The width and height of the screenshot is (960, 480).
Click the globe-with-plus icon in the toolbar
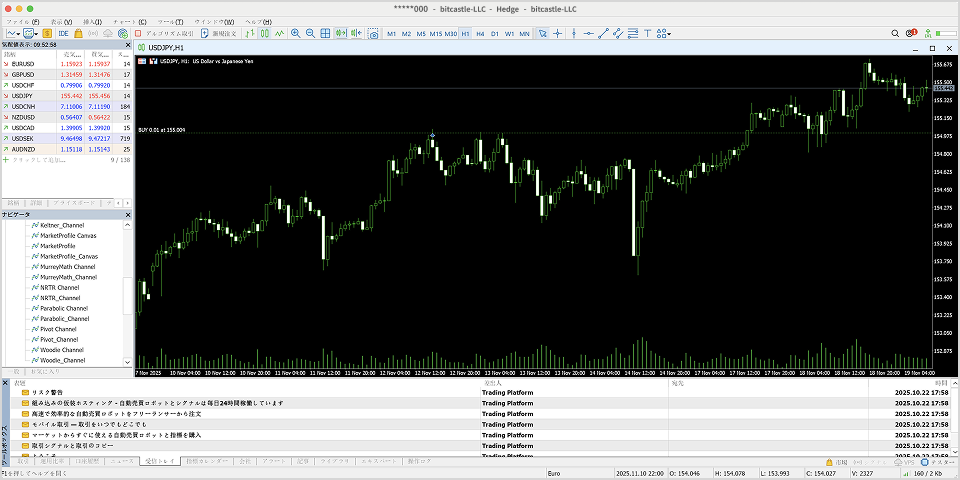(x=123, y=34)
